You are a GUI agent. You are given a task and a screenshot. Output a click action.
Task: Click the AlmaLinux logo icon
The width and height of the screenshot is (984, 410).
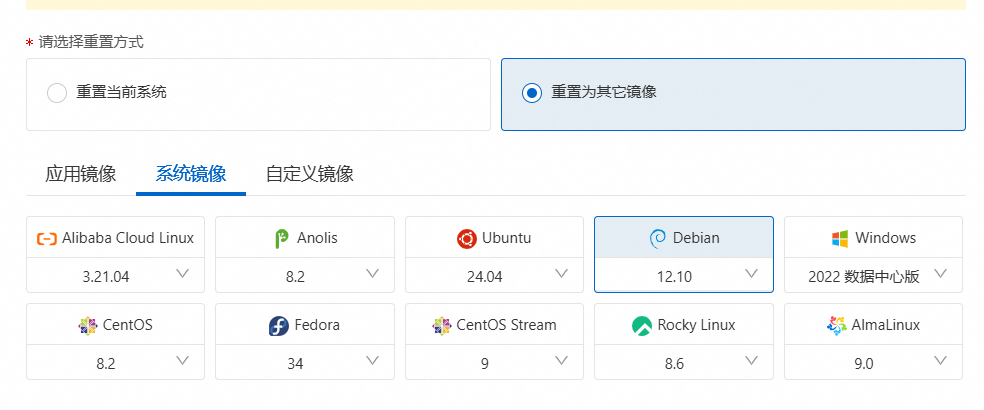click(x=837, y=326)
